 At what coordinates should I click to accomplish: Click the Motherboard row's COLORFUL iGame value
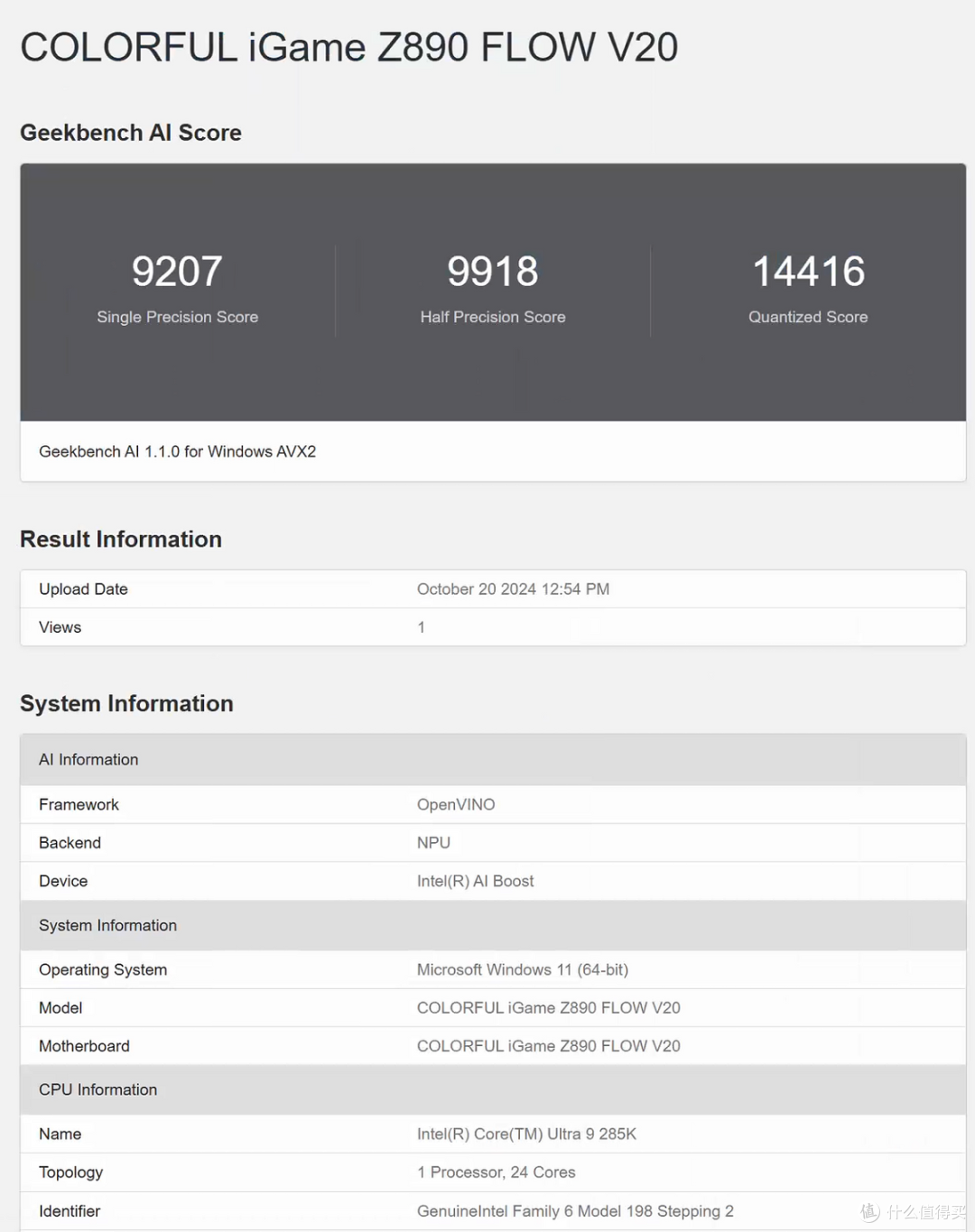pyautogui.click(x=548, y=1046)
